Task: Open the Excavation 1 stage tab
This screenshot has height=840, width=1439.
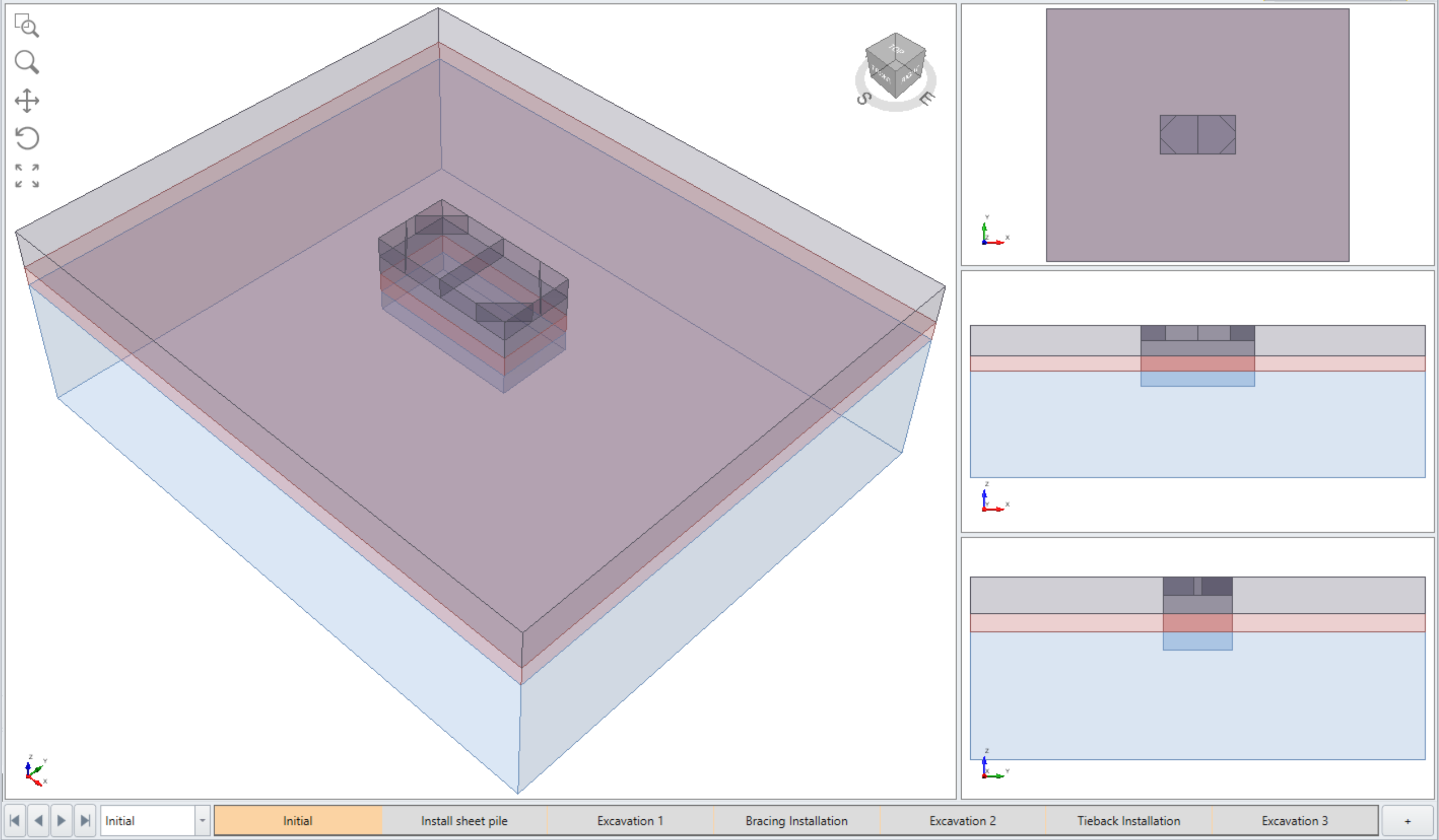Action: tap(631, 821)
